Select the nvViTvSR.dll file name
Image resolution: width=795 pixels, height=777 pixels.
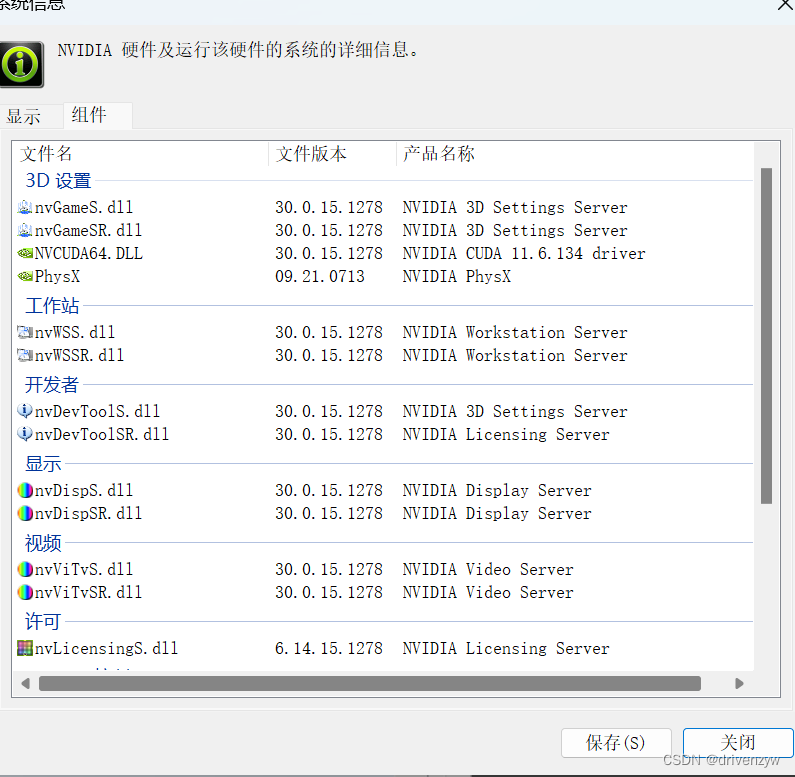tap(89, 592)
